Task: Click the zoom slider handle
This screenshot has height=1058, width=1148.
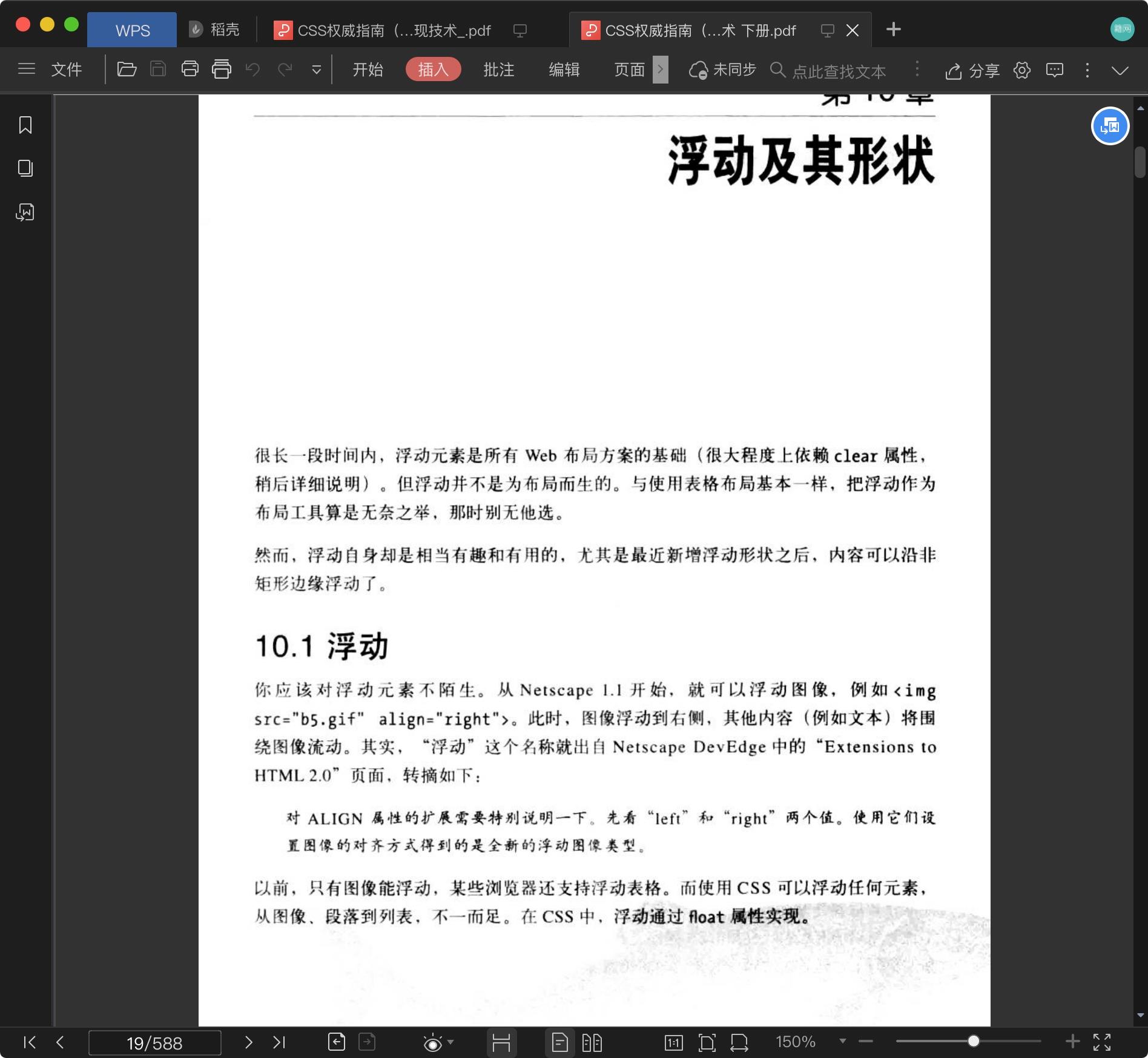Action: click(x=973, y=1041)
